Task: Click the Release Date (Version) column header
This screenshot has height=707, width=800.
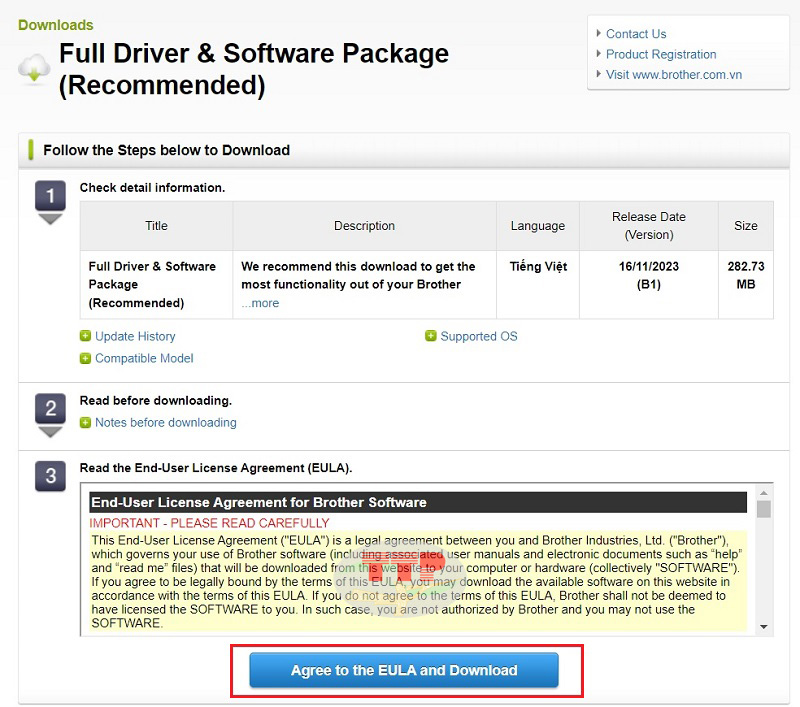Action: coord(649,226)
